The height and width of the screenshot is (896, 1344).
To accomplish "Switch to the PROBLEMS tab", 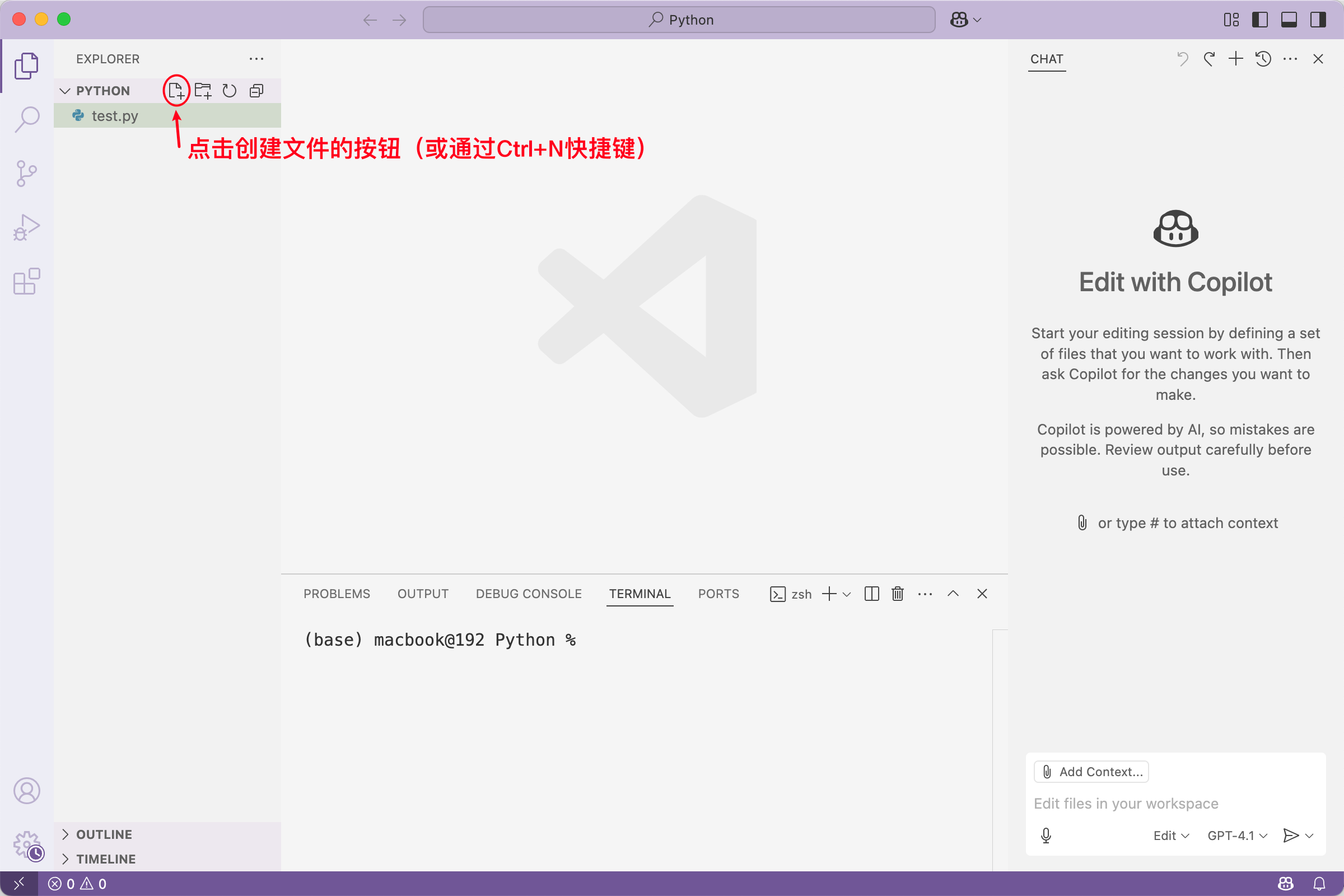I will coord(337,594).
